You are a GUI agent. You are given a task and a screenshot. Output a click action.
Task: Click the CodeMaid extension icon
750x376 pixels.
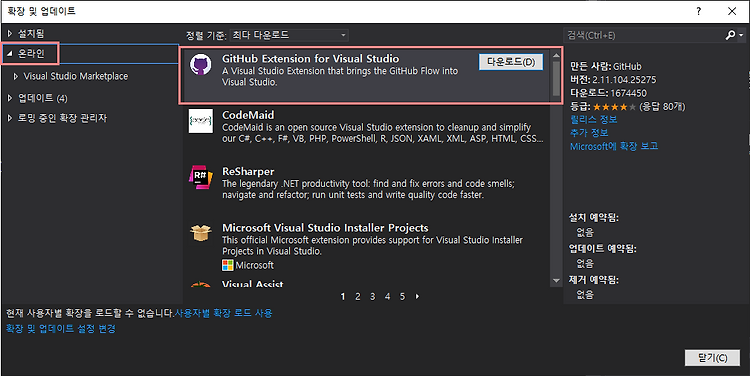point(200,121)
